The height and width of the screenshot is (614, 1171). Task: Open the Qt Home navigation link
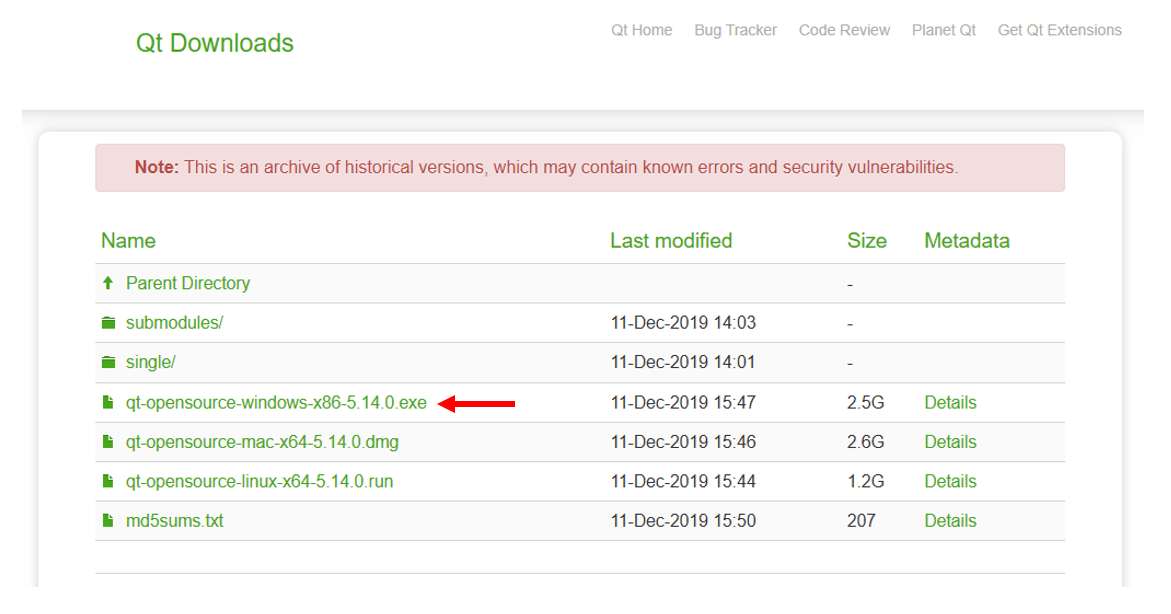pos(642,31)
